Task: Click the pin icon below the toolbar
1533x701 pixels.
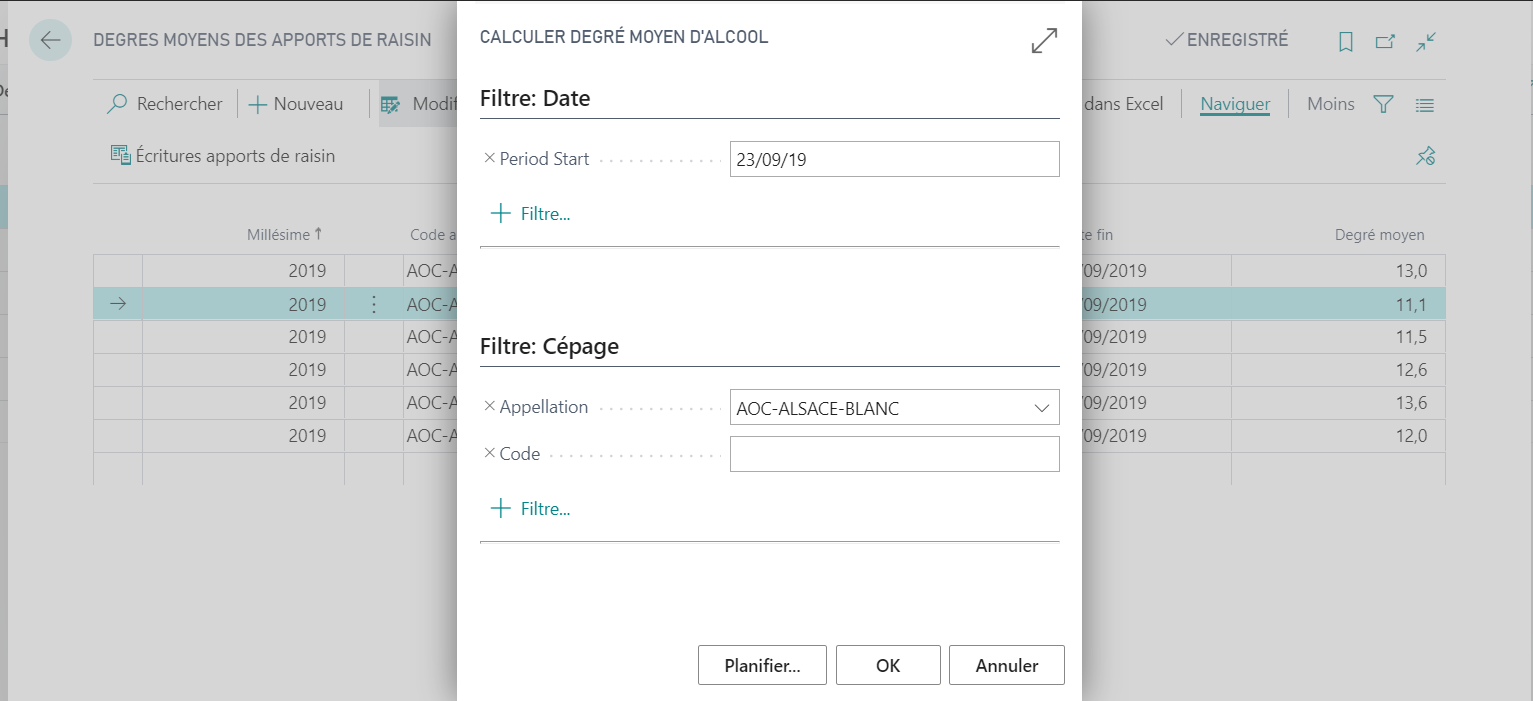Action: coord(1426,156)
